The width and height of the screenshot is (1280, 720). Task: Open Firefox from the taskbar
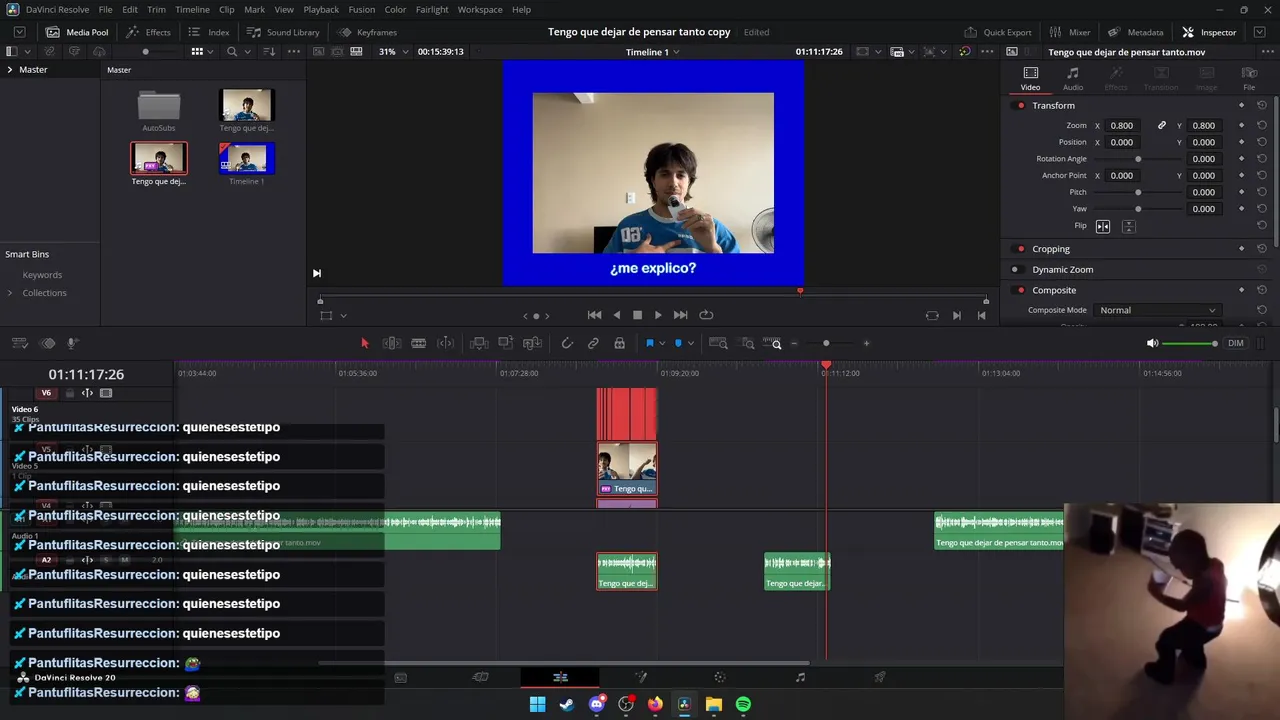click(x=655, y=705)
